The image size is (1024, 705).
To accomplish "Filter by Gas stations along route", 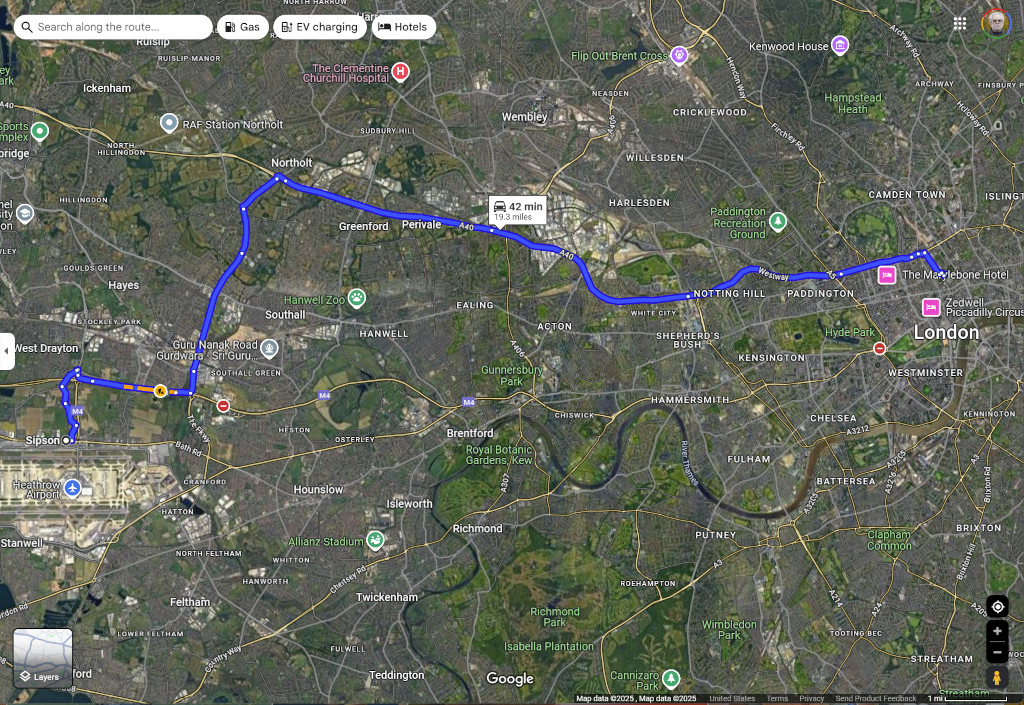I will tap(242, 27).
